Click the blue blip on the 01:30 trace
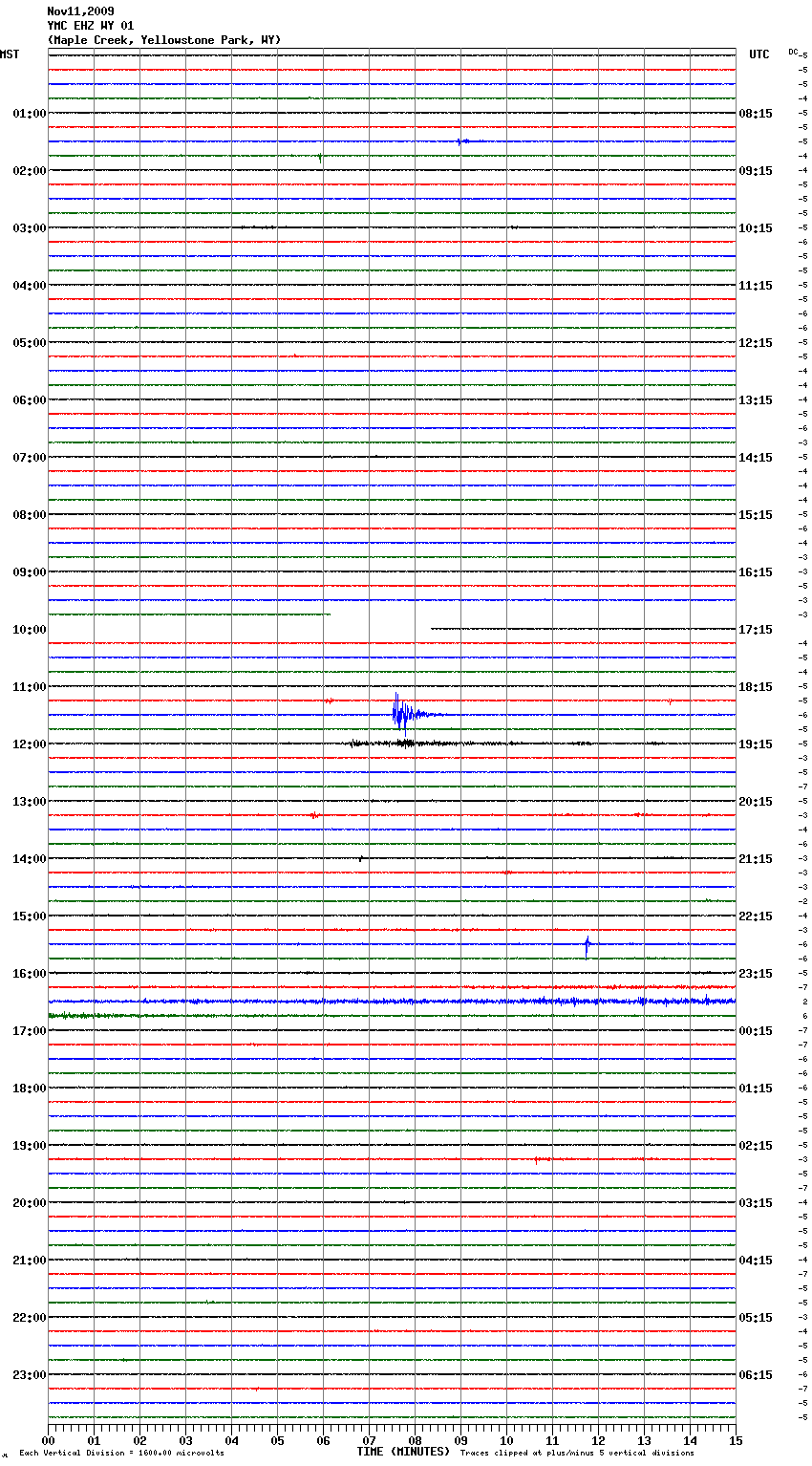812x1466 pixels. pyautogui.click(x=462, y=141)
